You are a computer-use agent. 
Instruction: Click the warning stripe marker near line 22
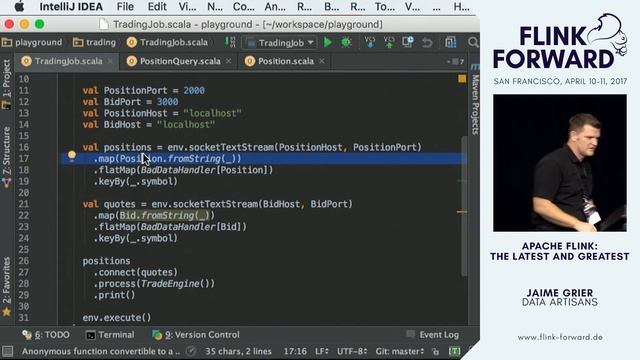462,212
